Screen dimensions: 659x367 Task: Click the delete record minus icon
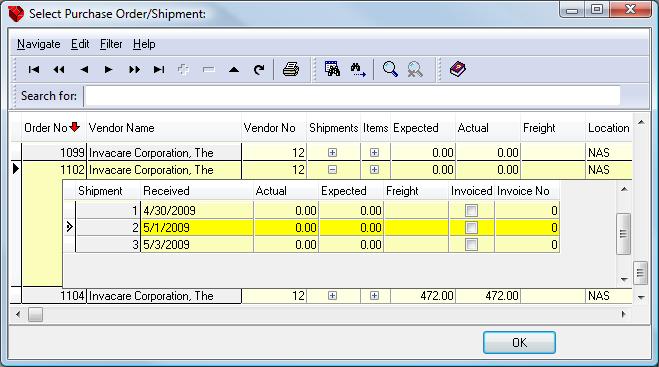pyautogui.click(x=208, y=69)
